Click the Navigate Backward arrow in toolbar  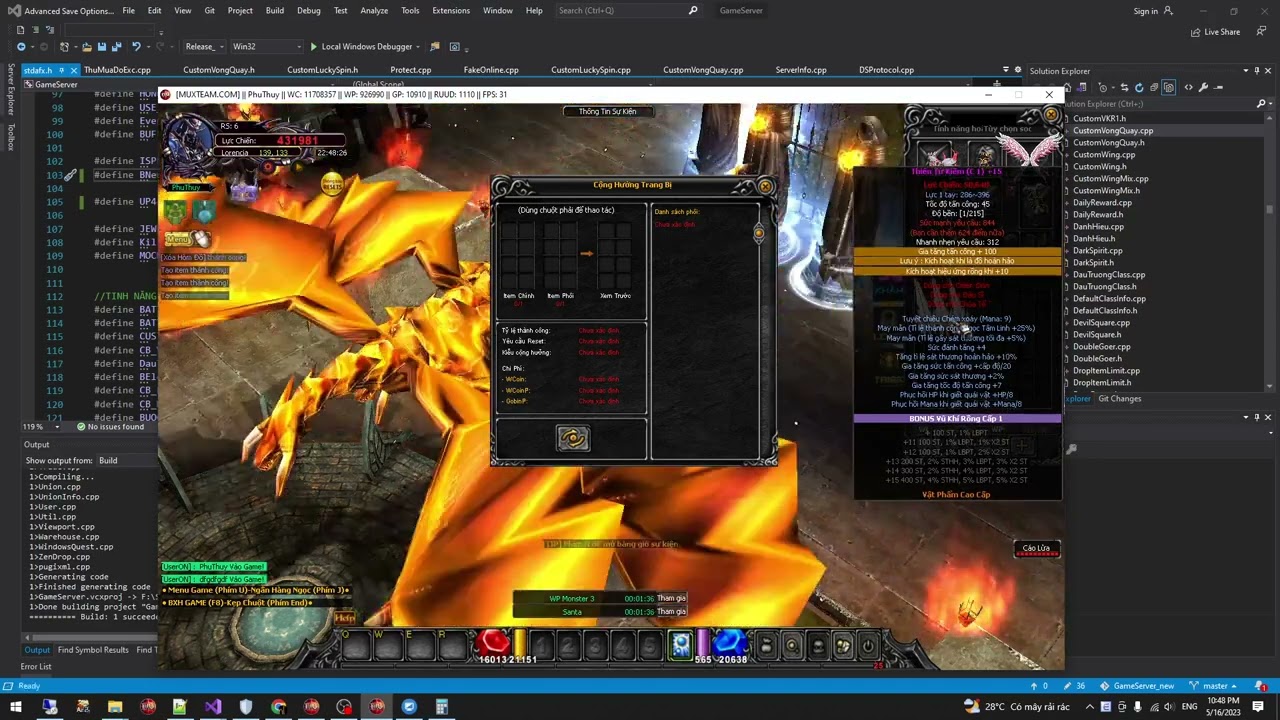point(21,46)
